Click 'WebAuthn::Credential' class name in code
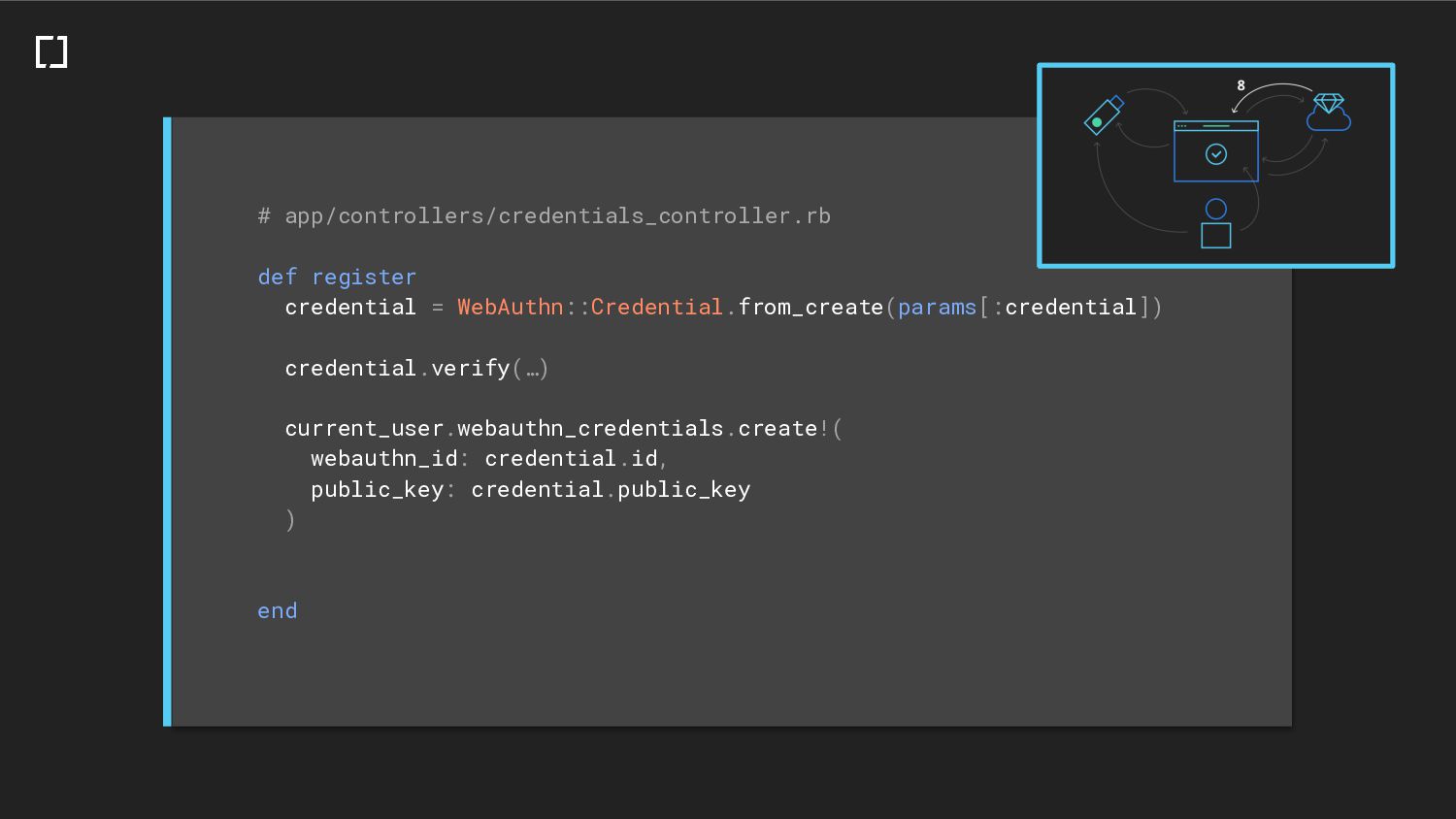Screen dimensions: 1456x819 [590, 308]
